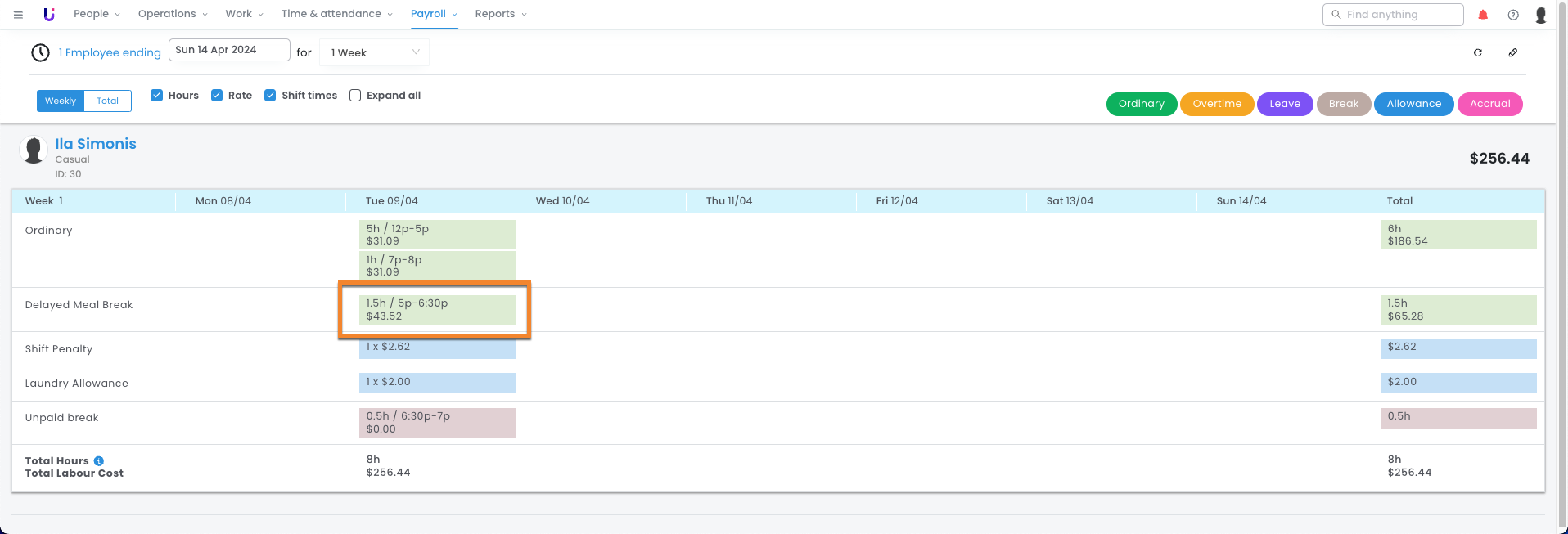Image resolution: width=1568 pixels, height=534 pixels.
Task: Click the 1 Employee ending link
Action: pos(110,52)
